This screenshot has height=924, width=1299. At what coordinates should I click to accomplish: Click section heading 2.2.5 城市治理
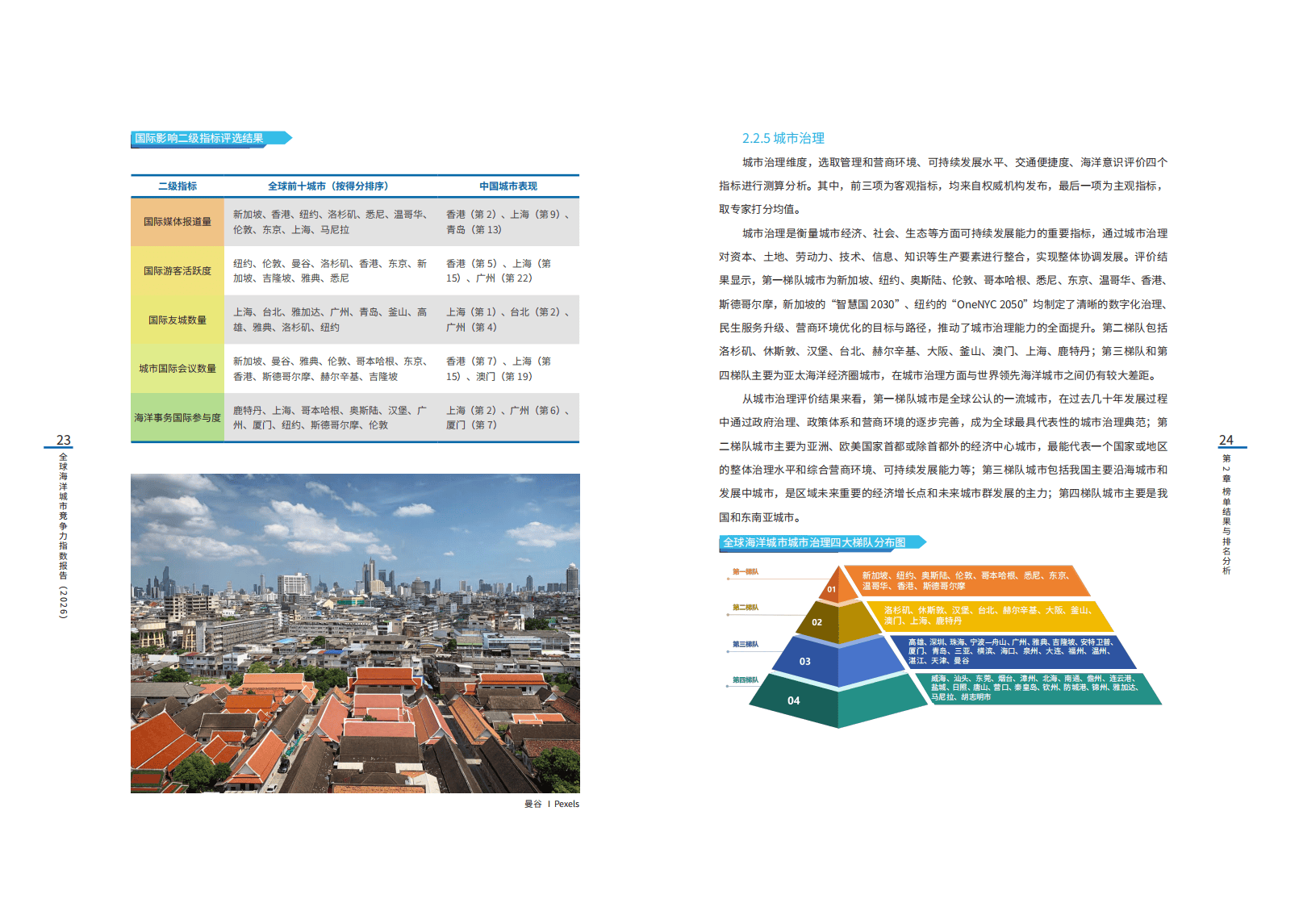(783, 139)
